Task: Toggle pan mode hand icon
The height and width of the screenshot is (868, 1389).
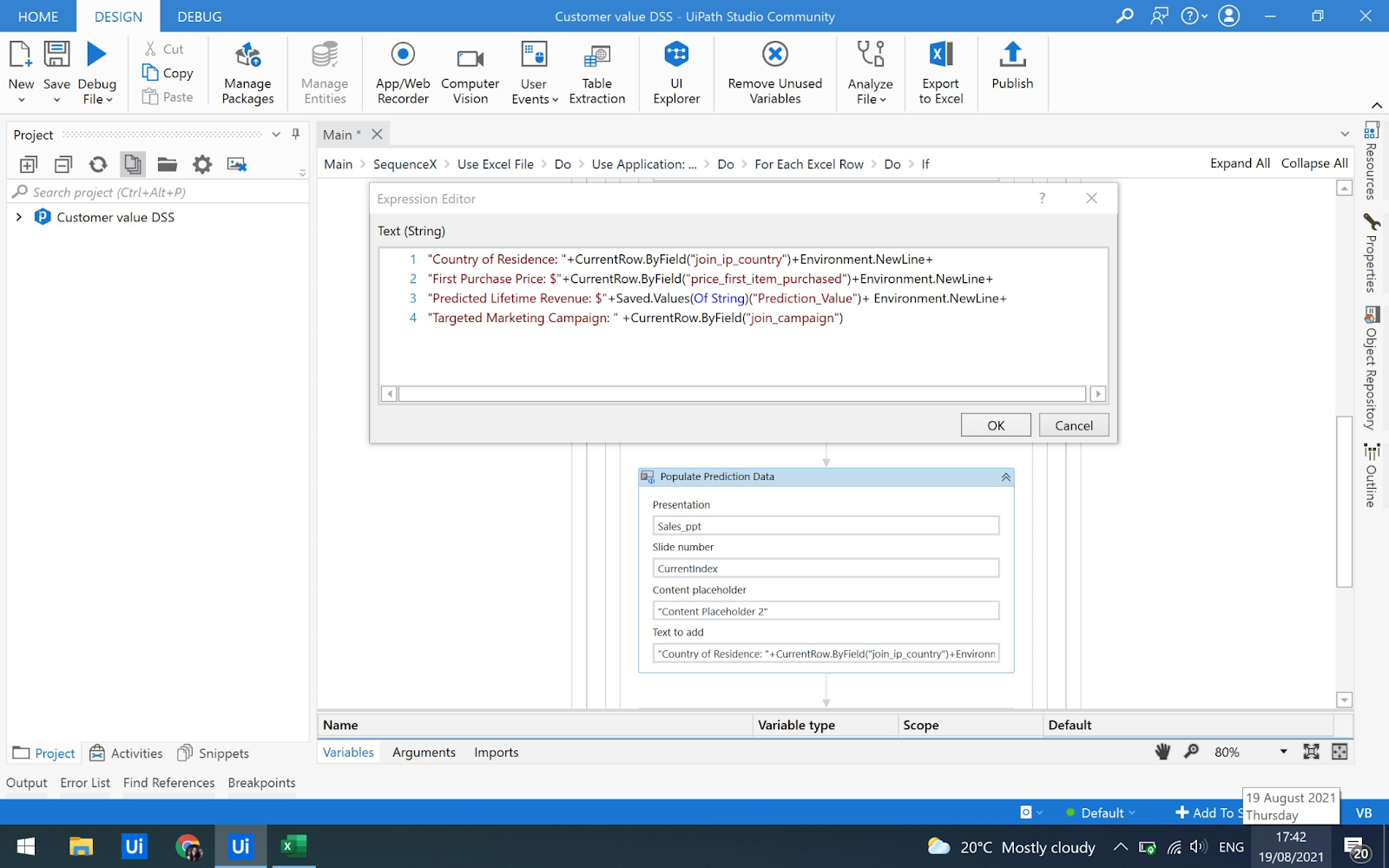Action: point(1162,752)
